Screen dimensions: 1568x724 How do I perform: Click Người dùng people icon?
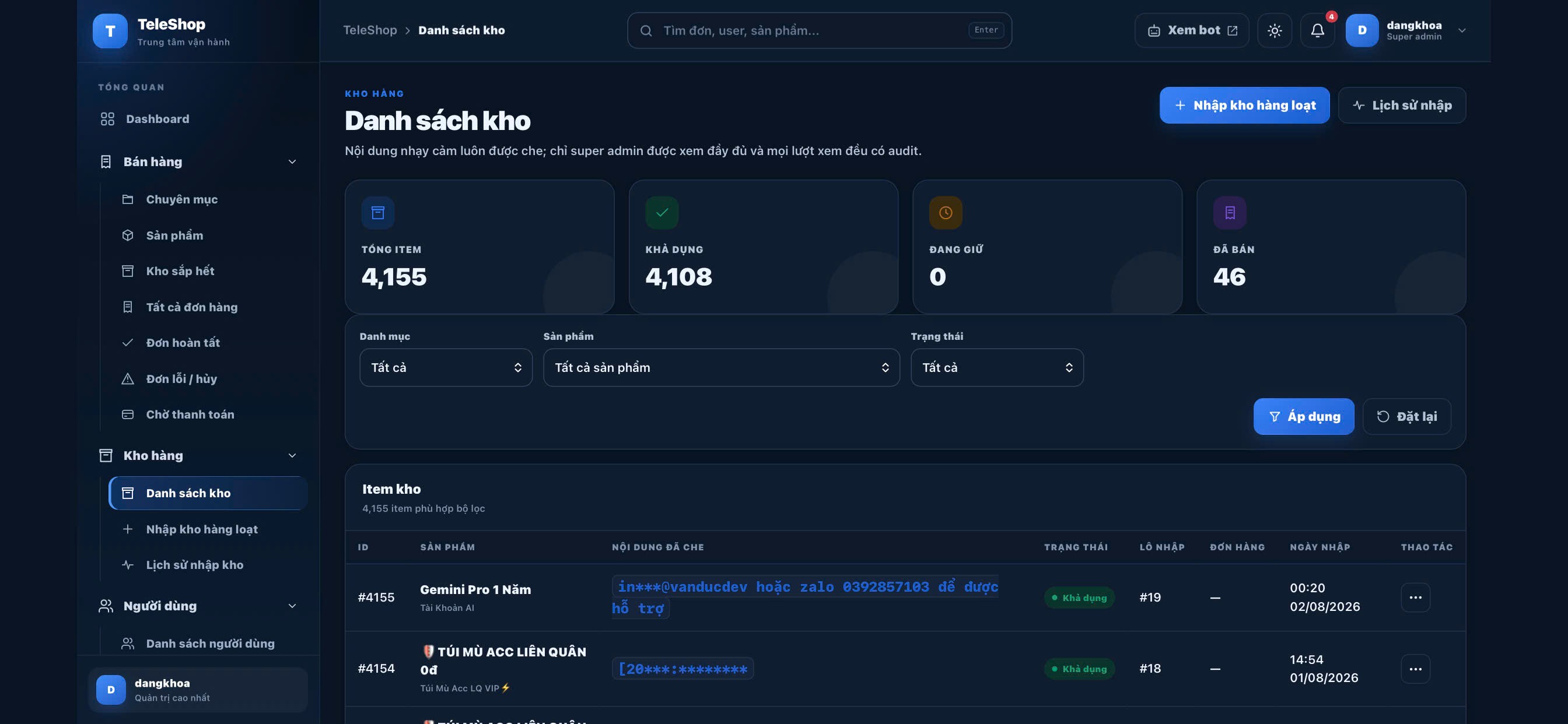pyautogui.click(x=106, y=606)
